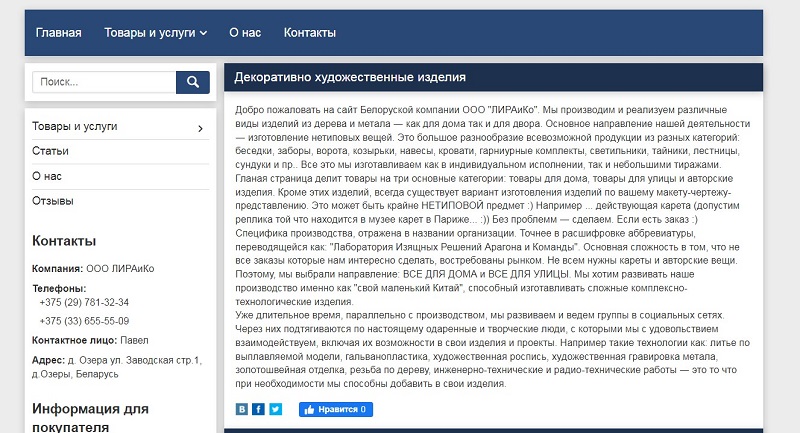
Task: Open Отзывы in the sidebar
Action: coord(53,201)
